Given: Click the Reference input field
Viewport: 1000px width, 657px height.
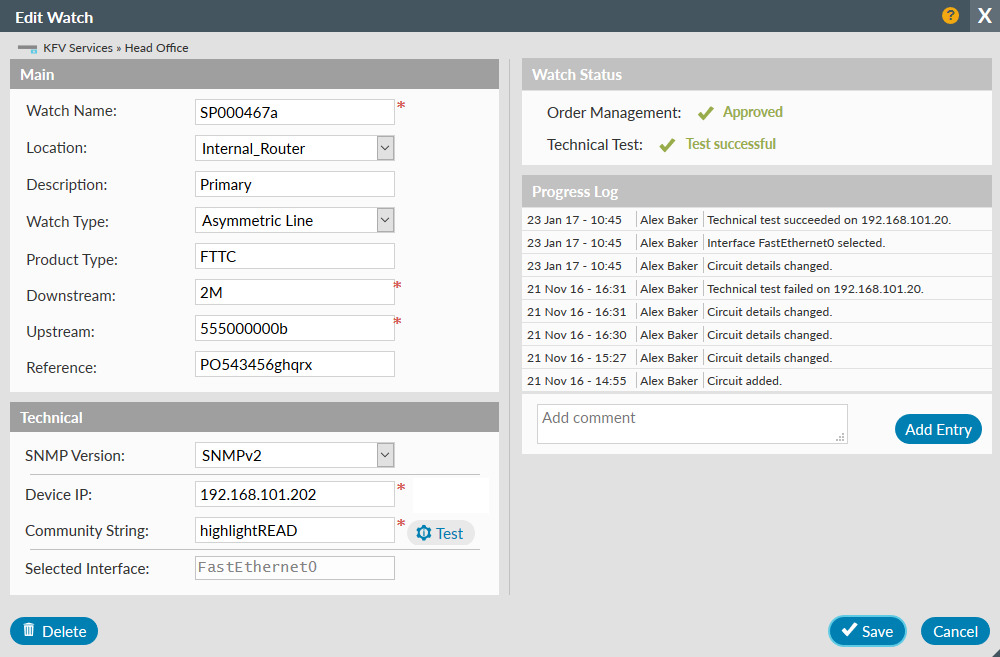Looking at the screenshot, I should coord(295,365).
